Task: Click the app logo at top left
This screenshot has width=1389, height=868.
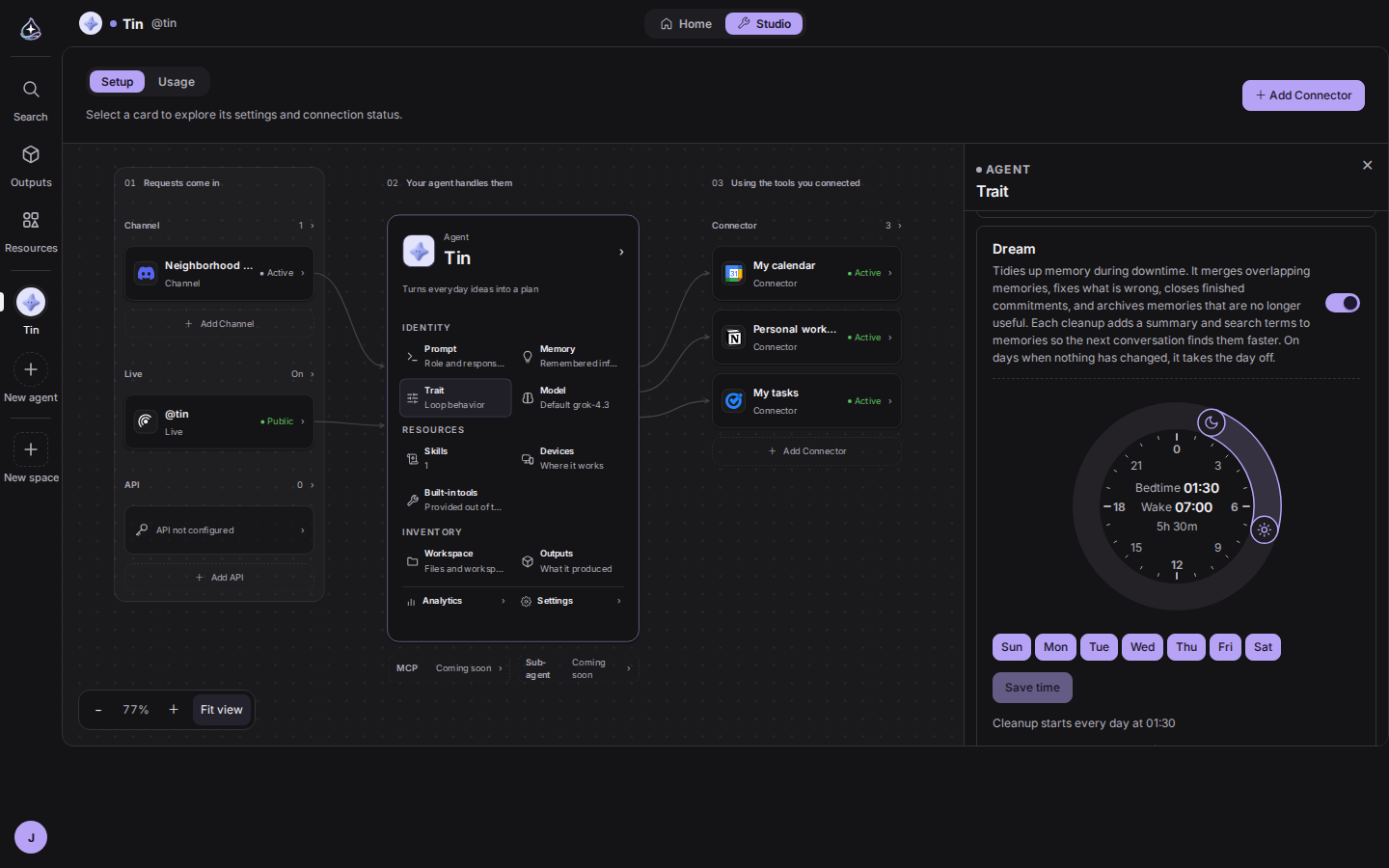Action: click(31, 29)
